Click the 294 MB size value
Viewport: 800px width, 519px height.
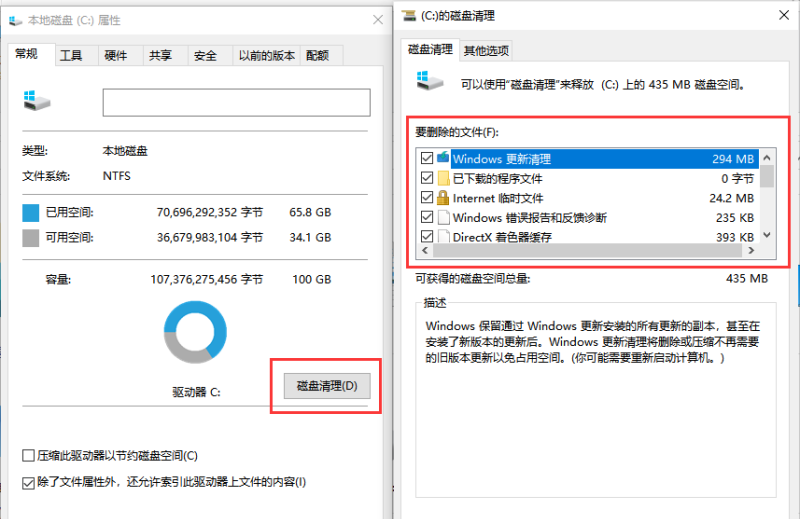point(733,159)
